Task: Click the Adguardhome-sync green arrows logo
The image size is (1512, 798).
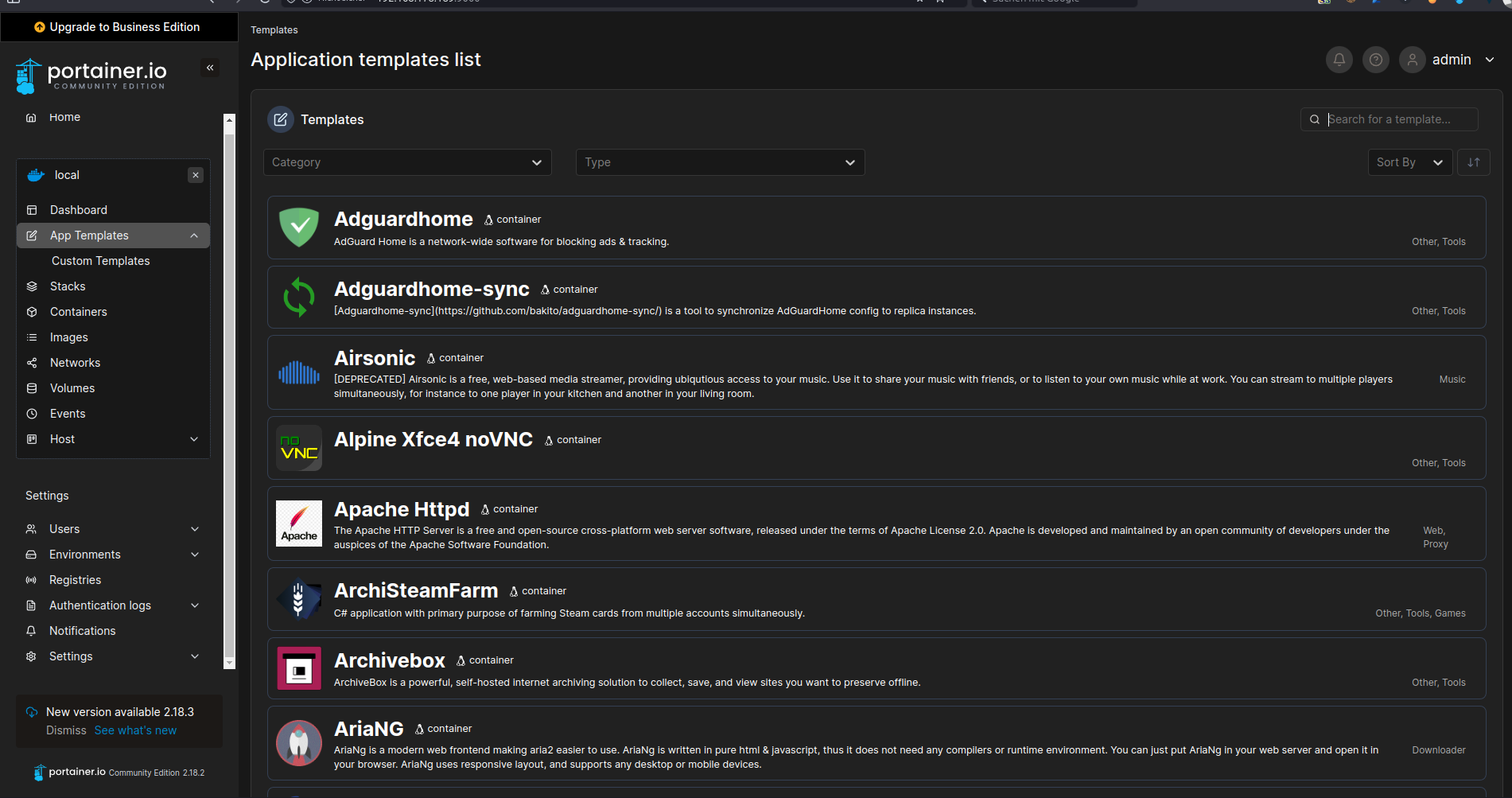Action: tap(299, 297)
